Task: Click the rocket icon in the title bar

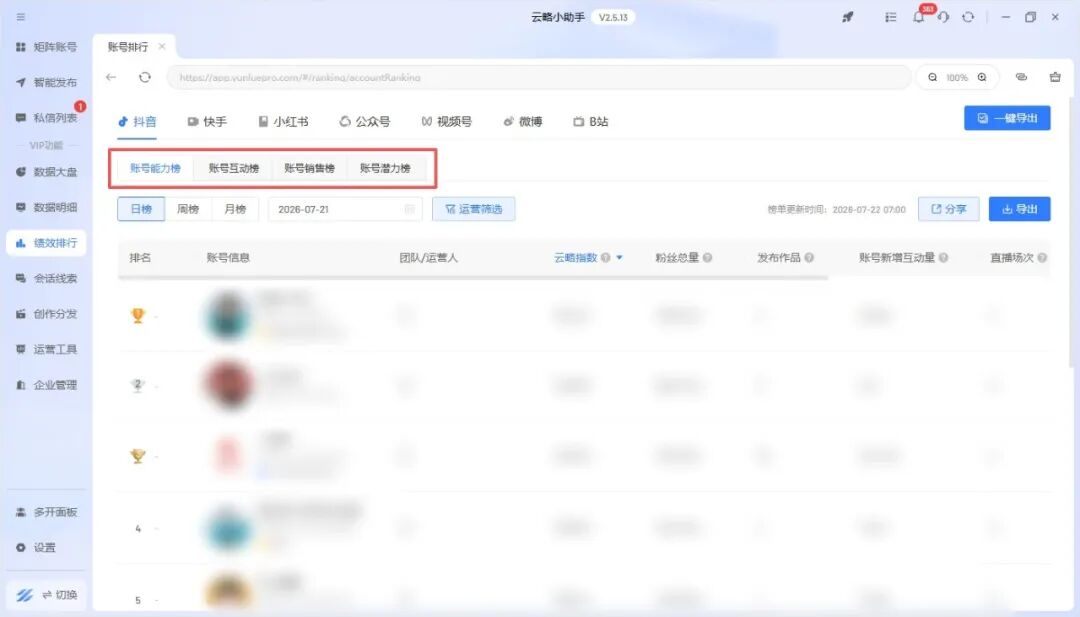Action: tap(848, 17)
